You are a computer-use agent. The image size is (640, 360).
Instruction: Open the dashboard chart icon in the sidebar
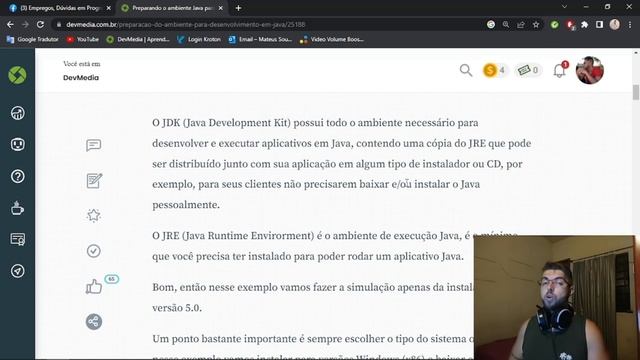pos(18,113)
